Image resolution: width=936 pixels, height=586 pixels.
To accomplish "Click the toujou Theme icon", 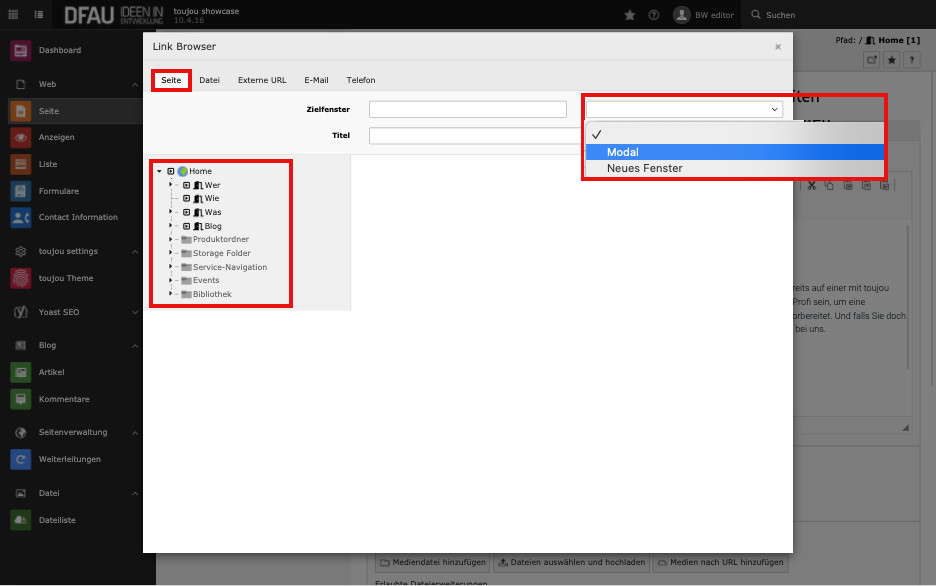I will tap(20, 278).
